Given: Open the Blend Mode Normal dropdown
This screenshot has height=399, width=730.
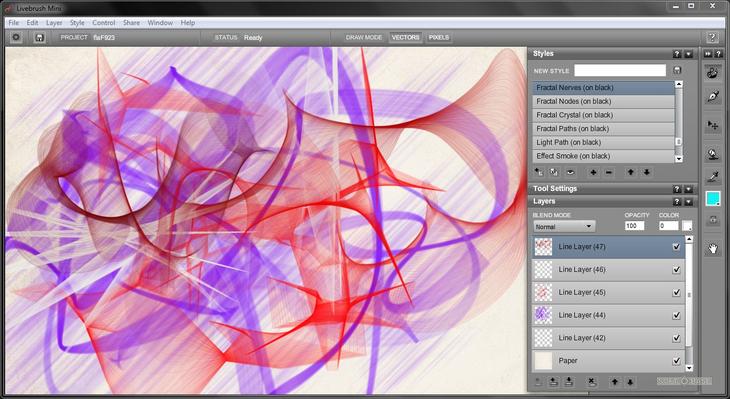Looking at the screenshot, I should pos(564,227).
